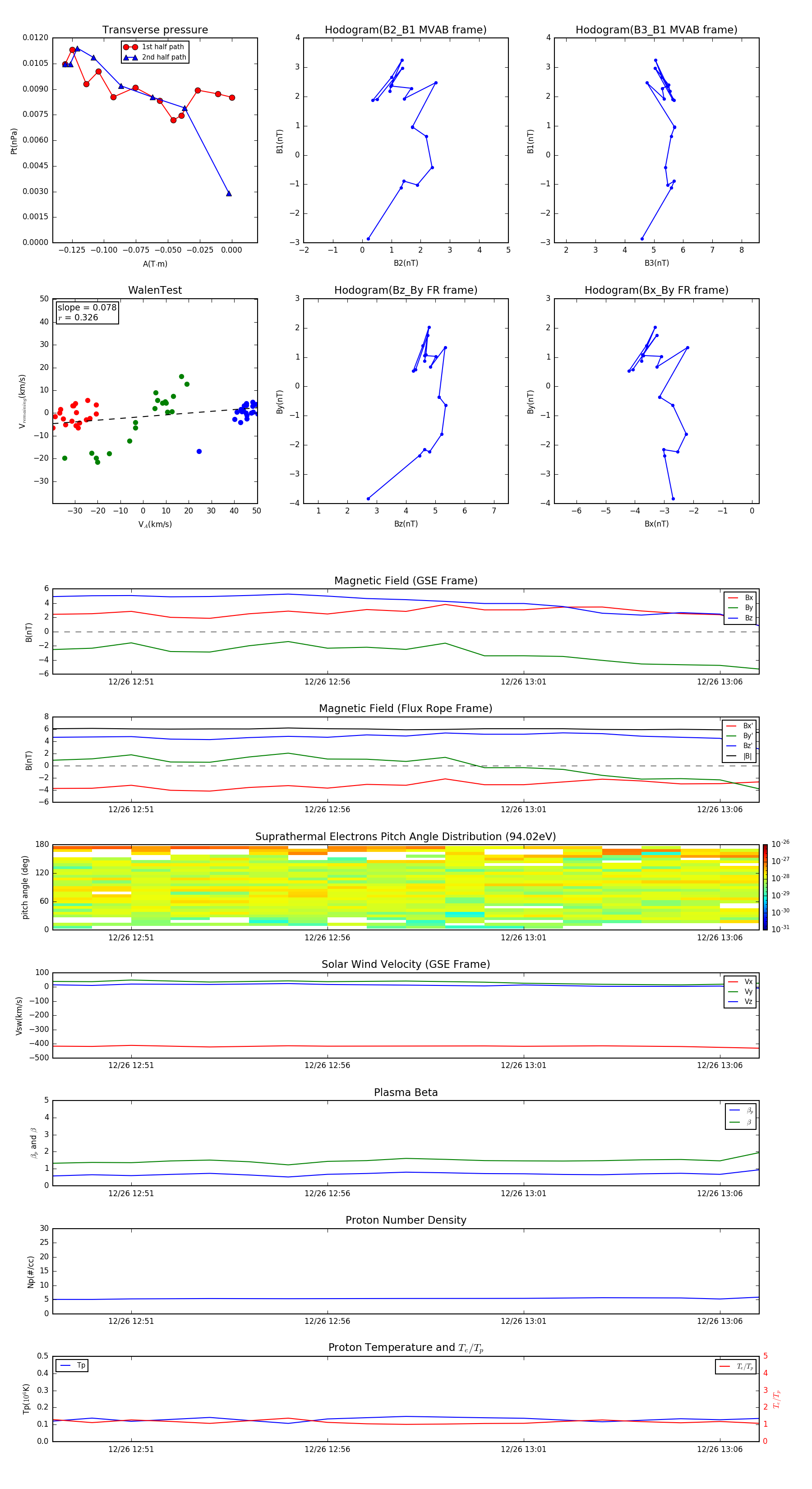Click the 'Proton Number Density' title
The width and height of the screenshot is (812, 1489).
(x=406, y=1220)
